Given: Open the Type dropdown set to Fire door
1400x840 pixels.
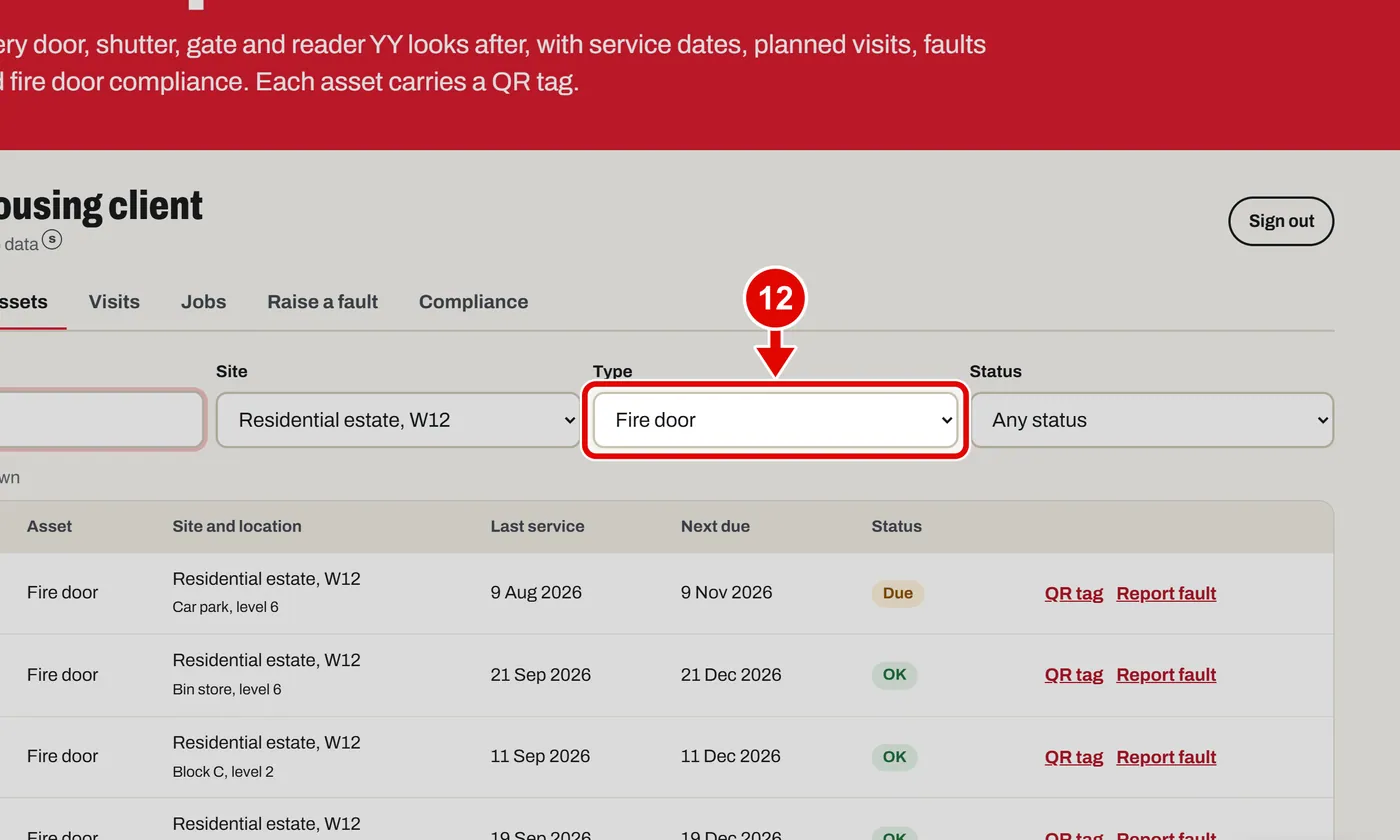Looking at the screenshot, I should pos(775,420).
